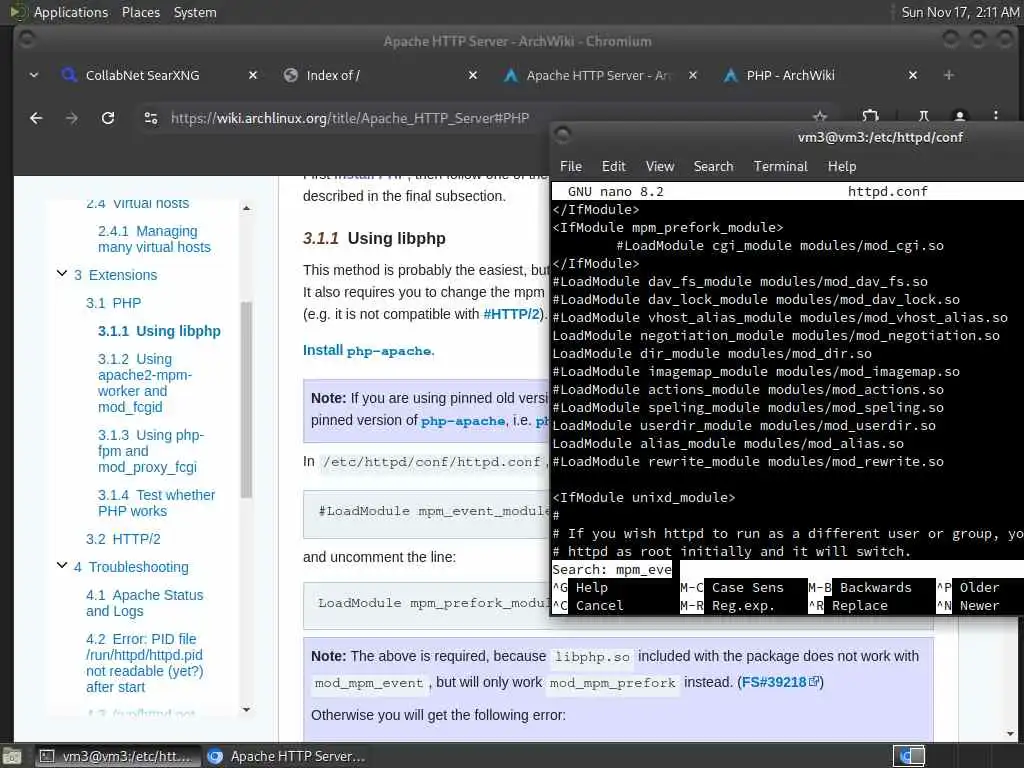
Task: Switch to CollabNet SearXNG tab
Action: [x=142, y=76]
